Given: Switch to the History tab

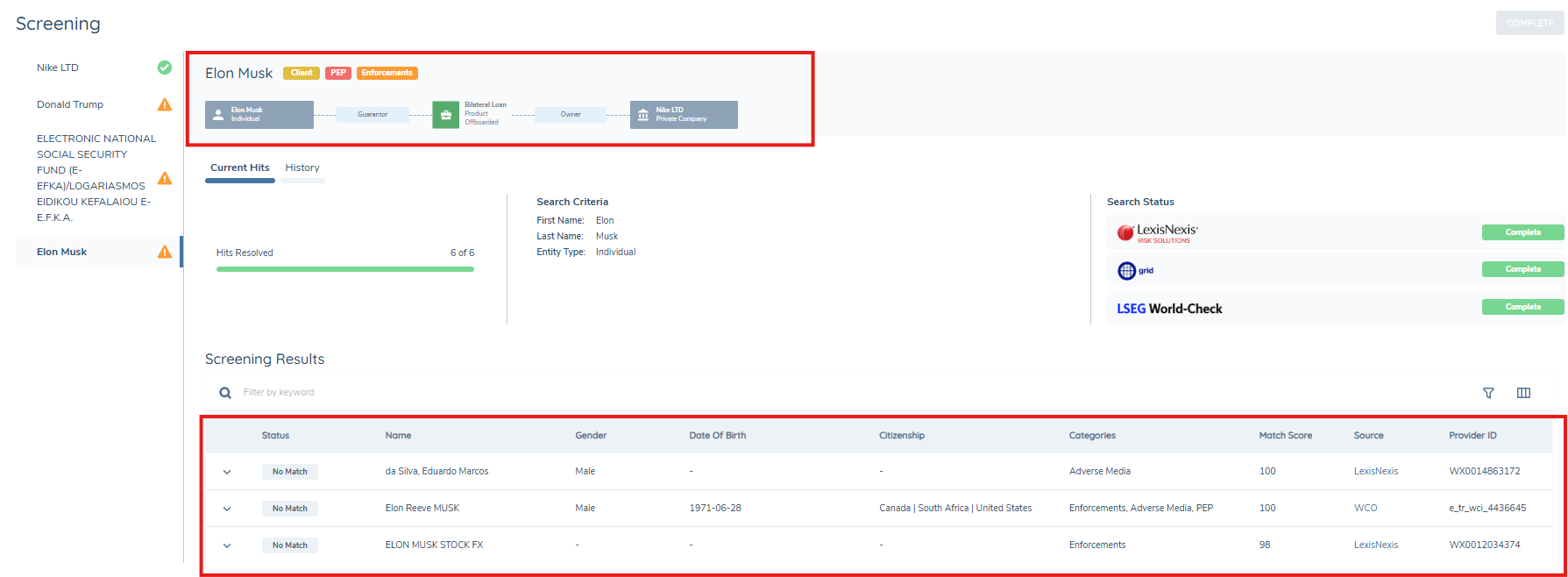Looking at the screenshot, I should [302, 167].
